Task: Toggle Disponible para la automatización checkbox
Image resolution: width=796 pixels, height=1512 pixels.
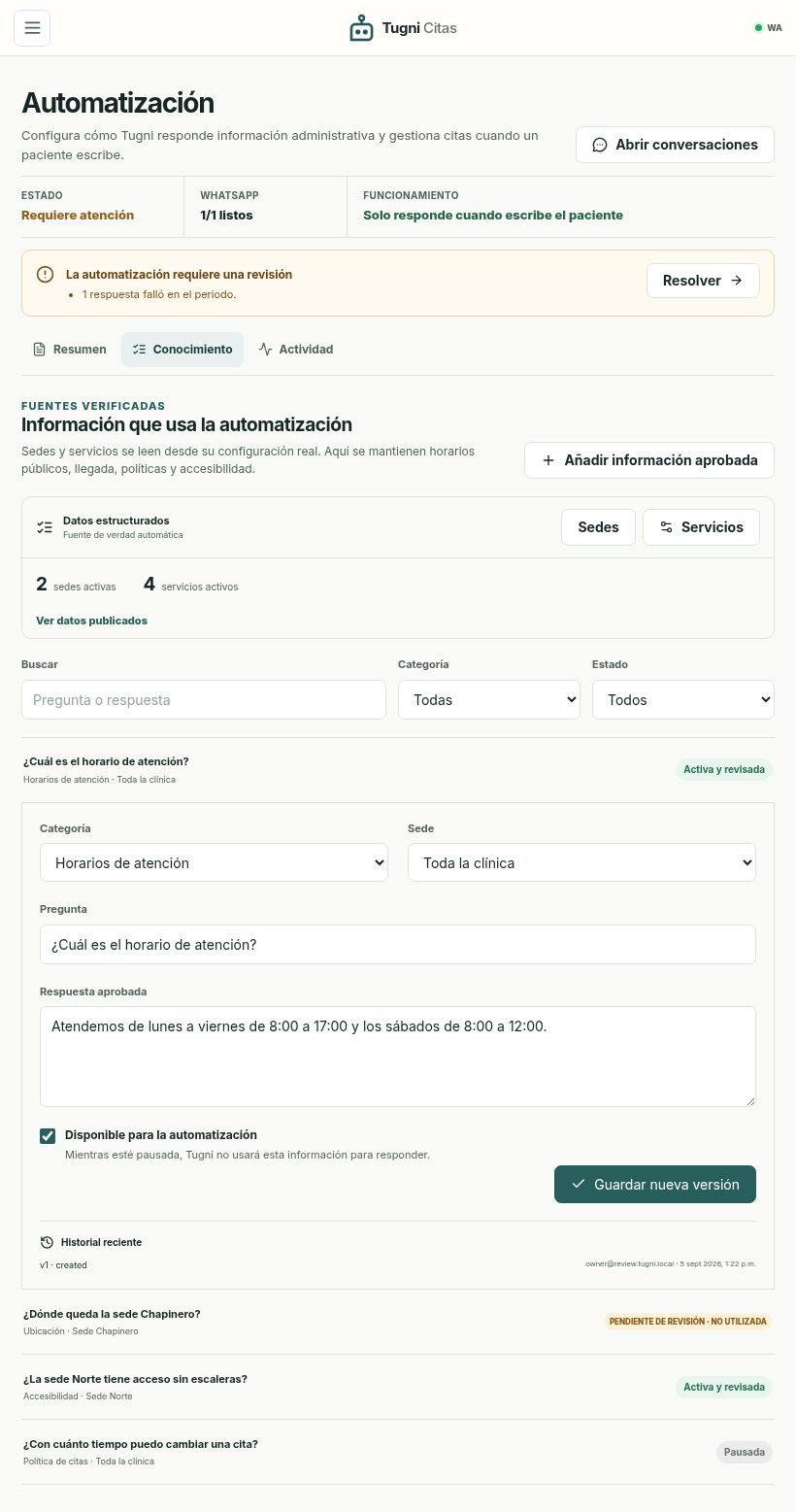Action: [48, 1135]
